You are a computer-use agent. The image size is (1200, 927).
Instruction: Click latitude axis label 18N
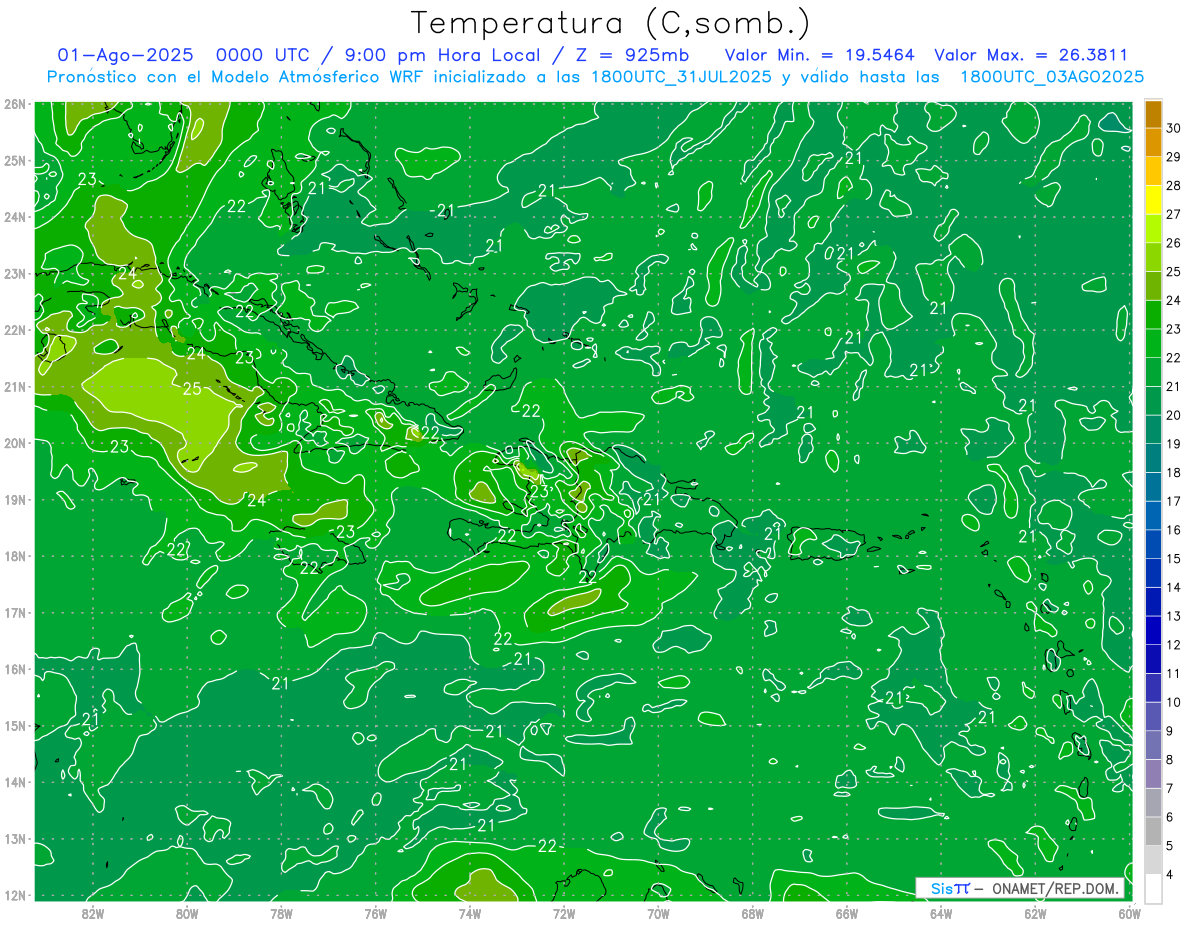(15, 556)
